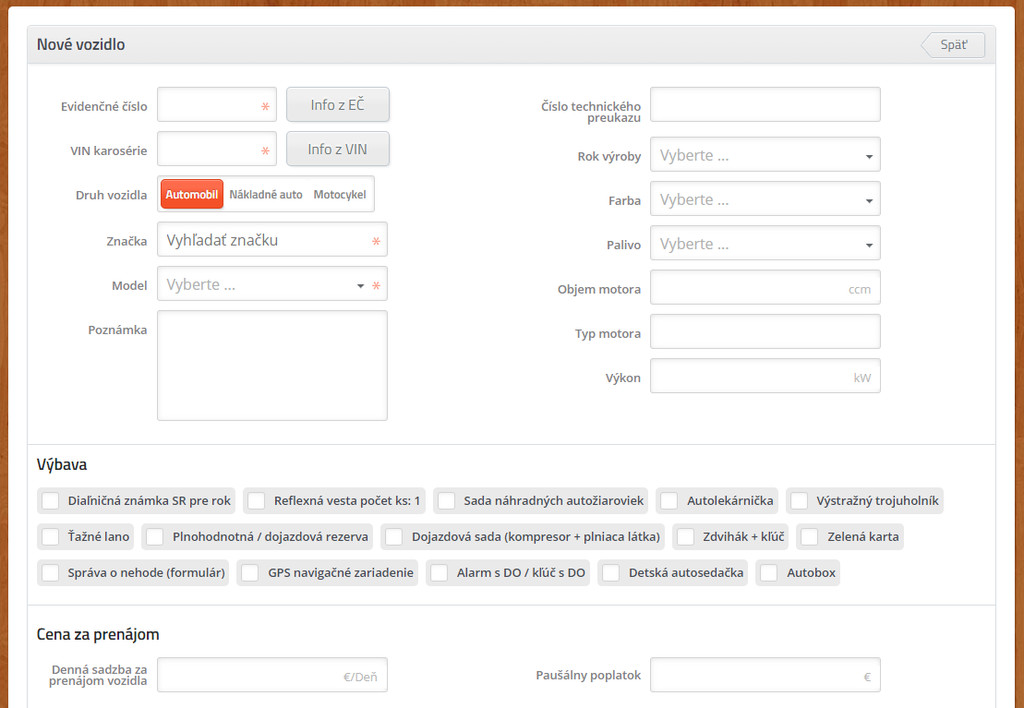The image size is (1024, 708).
Task: Check the GPS navigačné zariadenie option
Action: pos(250,573)
